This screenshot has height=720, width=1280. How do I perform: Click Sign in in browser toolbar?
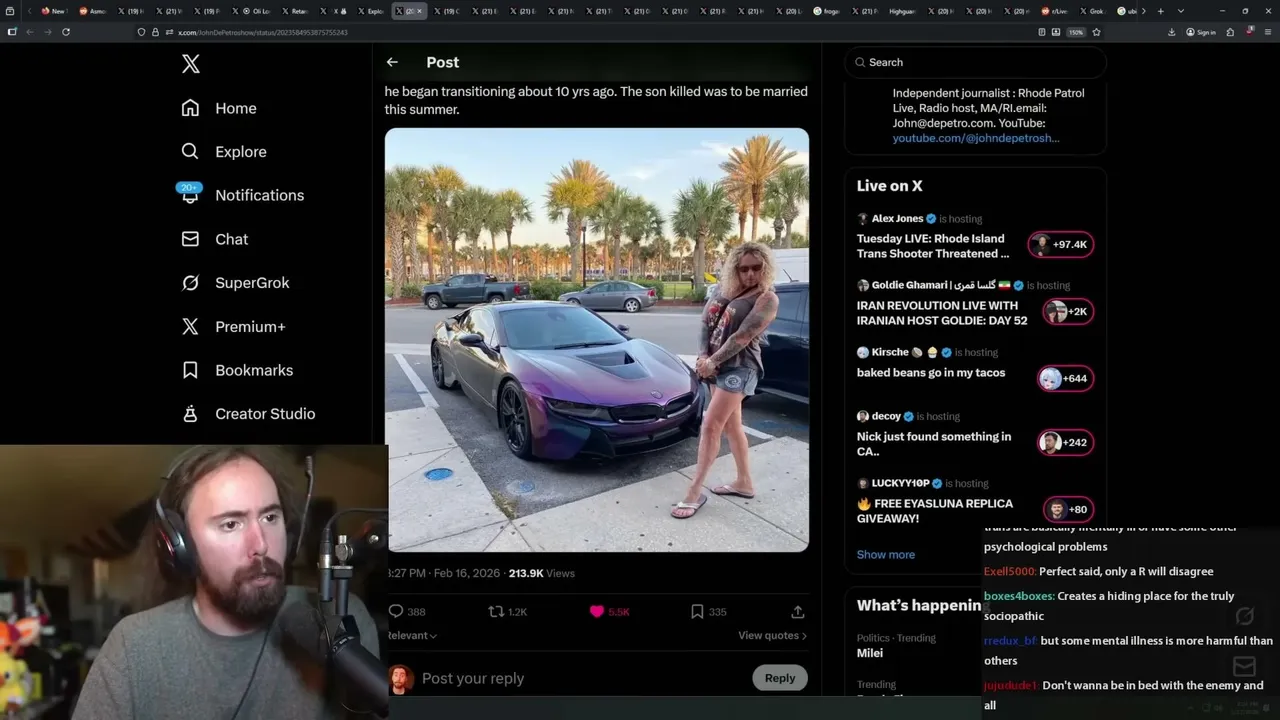pyautogui.click(x=1201, y=32)
